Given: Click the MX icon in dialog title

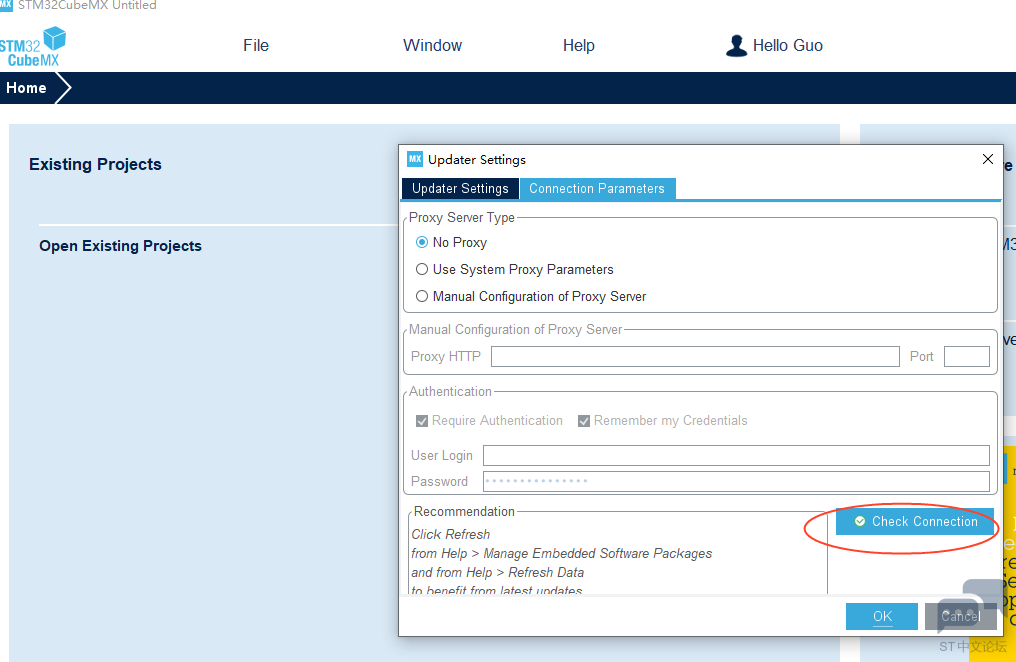Looking at the screenshot, I should [x=415, y=159].
